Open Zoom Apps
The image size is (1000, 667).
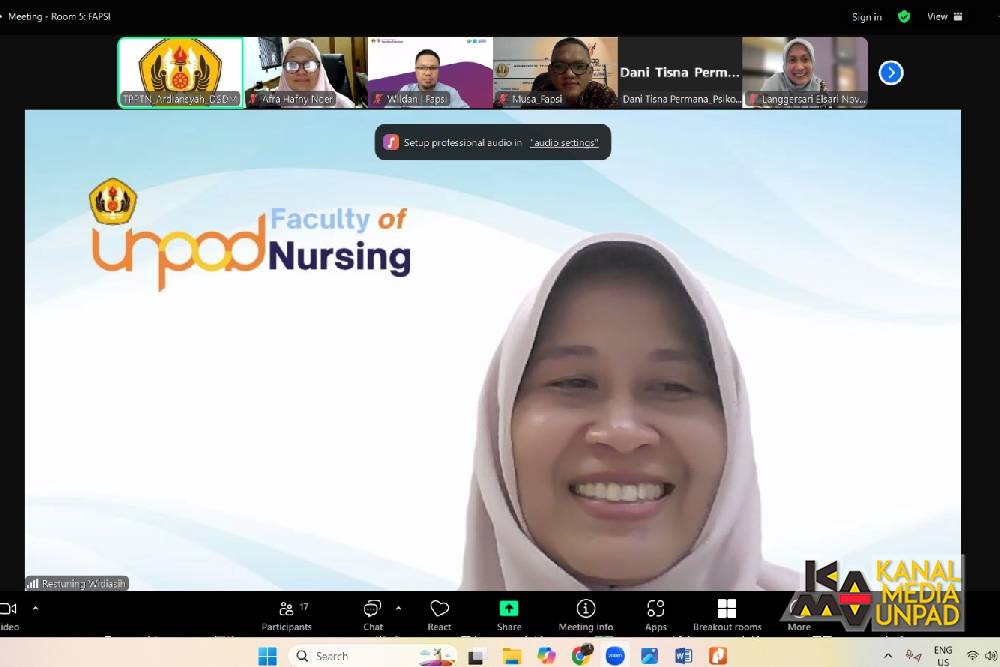(x=656, y=612)
